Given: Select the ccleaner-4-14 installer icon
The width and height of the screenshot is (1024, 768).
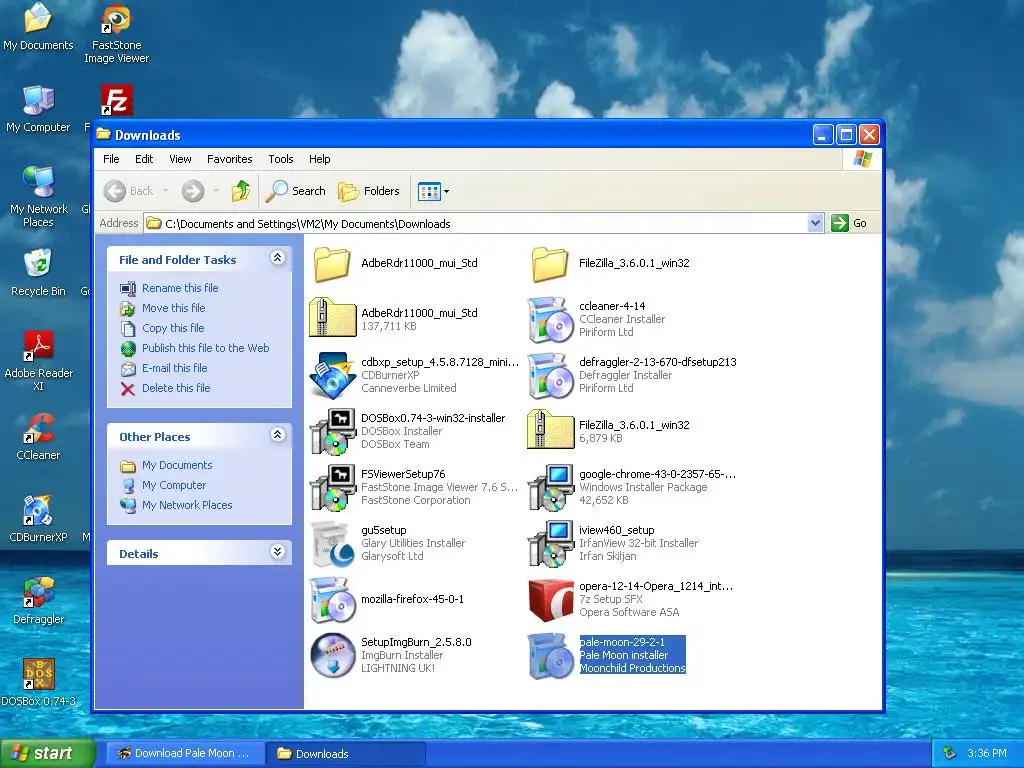Looking at the screenshot, I should [550, 319].
